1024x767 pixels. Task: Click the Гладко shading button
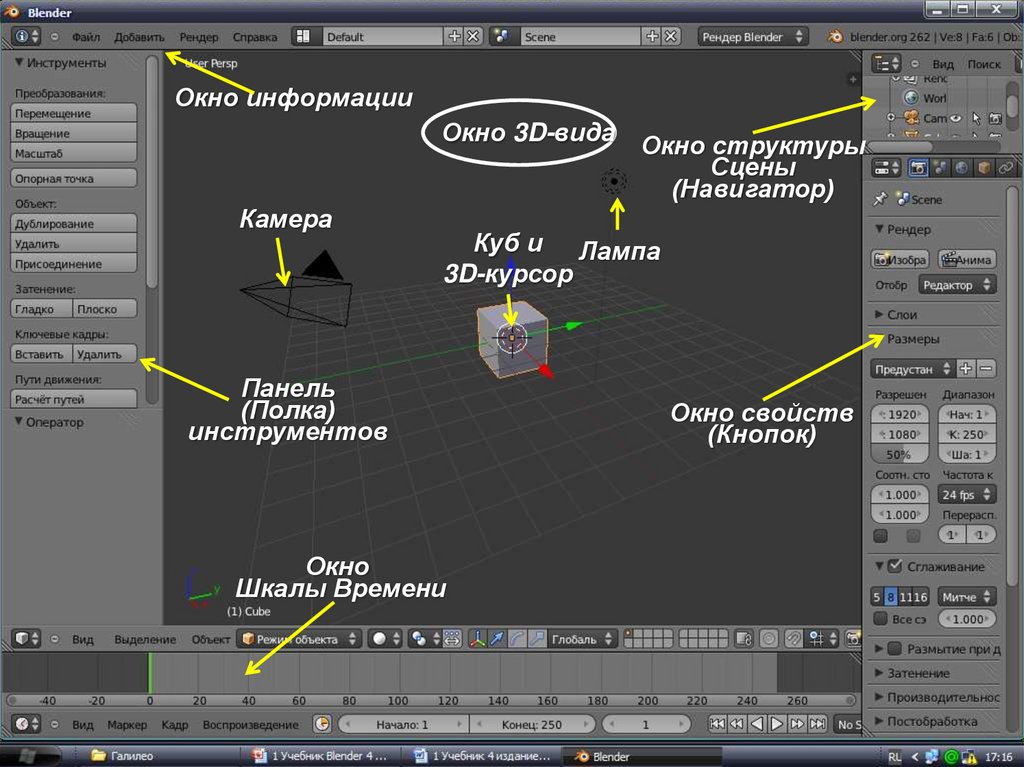click(x=41, y=309)
